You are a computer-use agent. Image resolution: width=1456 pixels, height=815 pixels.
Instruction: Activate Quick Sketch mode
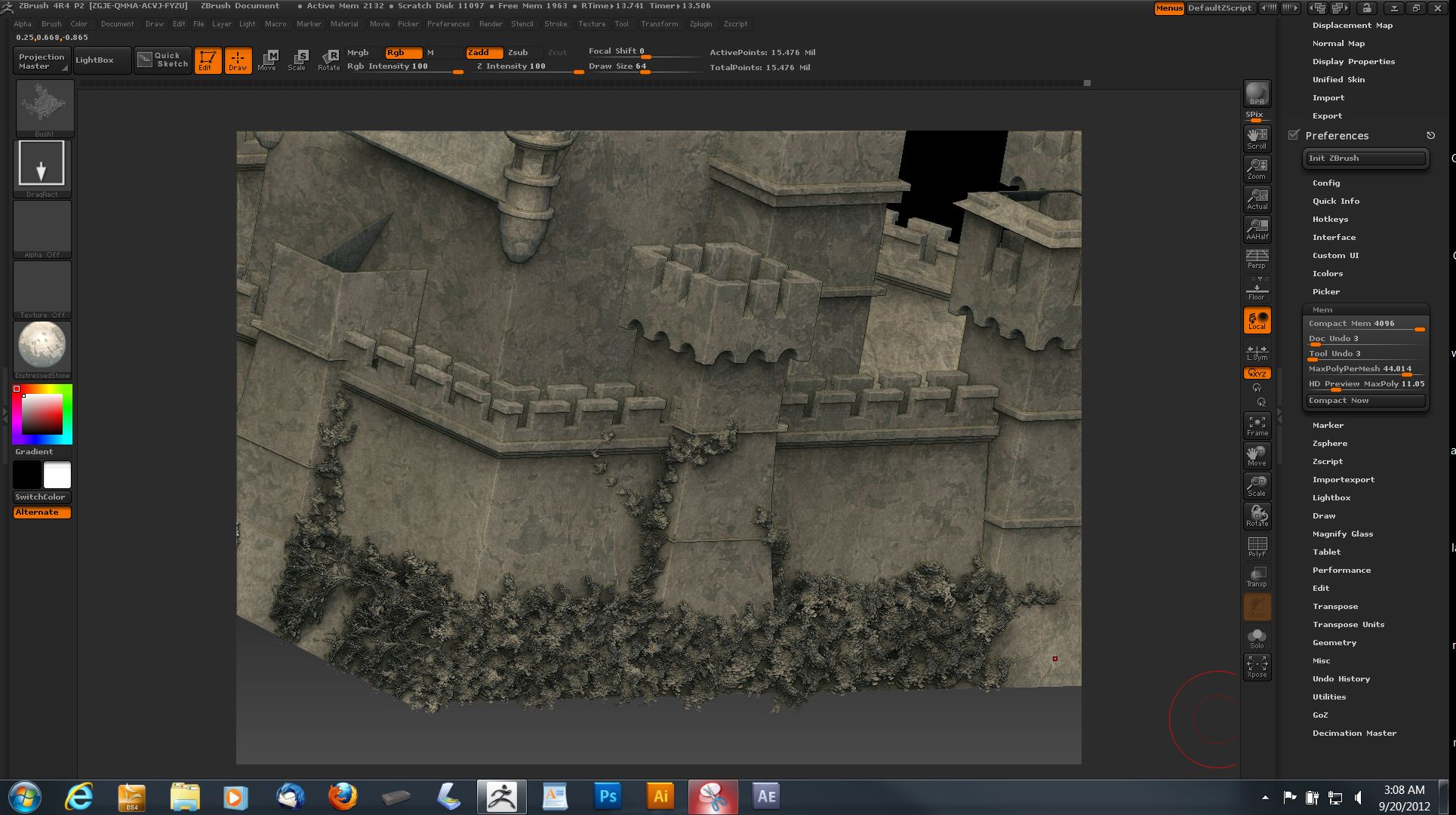162,60
